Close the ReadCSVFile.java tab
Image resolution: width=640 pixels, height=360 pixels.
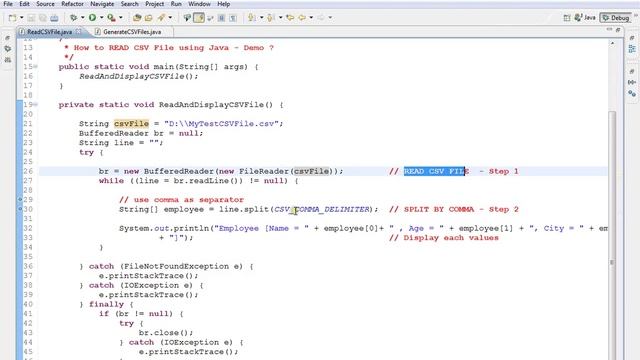pos(78,31)
